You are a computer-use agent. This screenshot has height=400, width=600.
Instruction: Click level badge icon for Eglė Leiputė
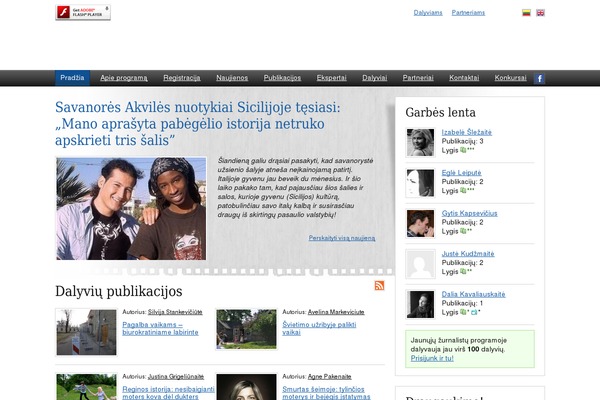tap(463, 191)
